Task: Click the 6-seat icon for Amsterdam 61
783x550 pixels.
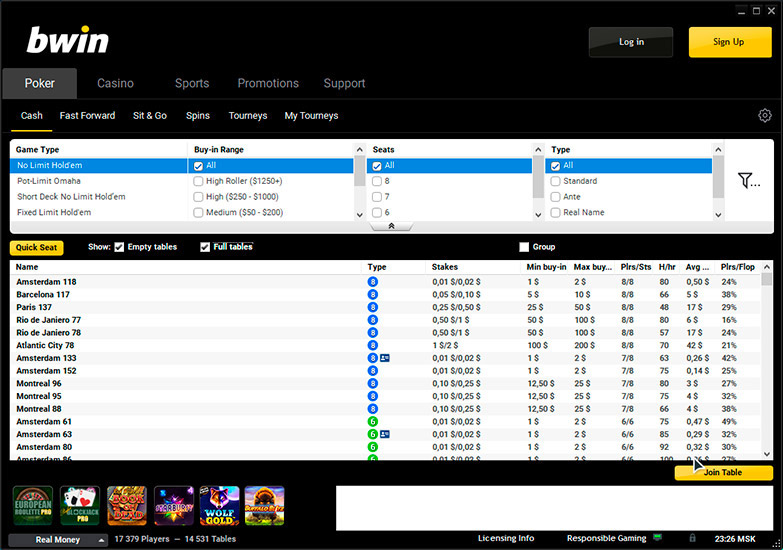Action: 373,422
